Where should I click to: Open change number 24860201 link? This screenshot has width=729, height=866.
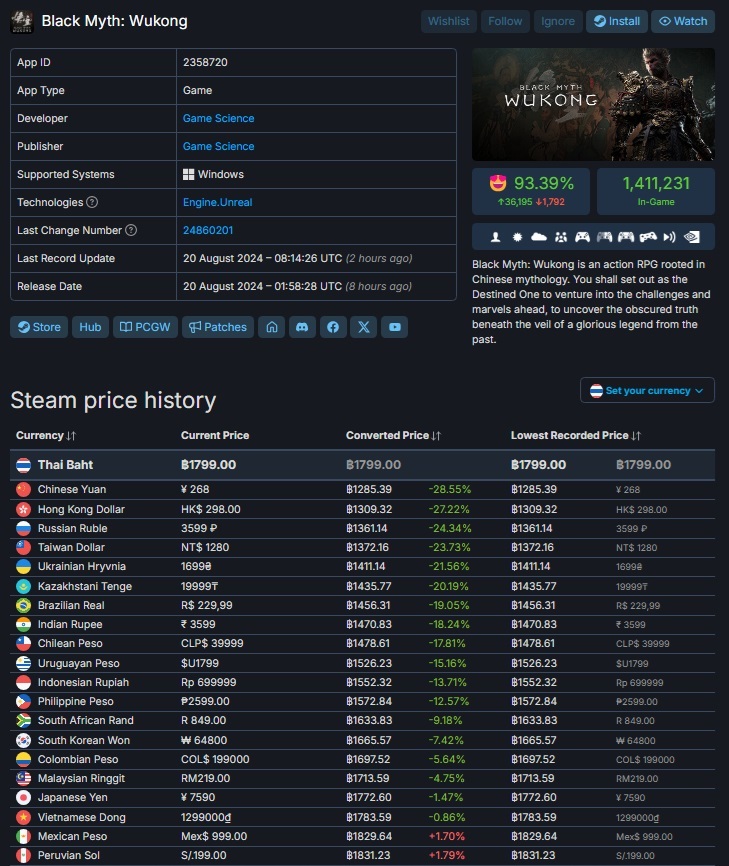(208, 230)
